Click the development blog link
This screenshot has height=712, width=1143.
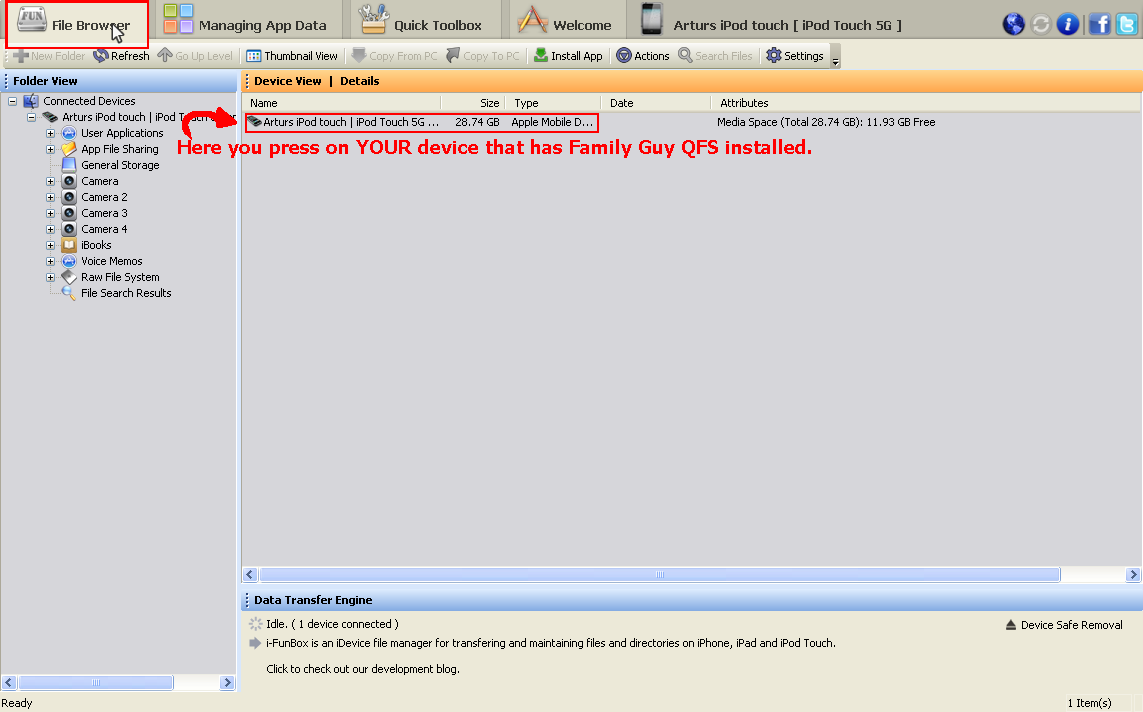(362, 669)
